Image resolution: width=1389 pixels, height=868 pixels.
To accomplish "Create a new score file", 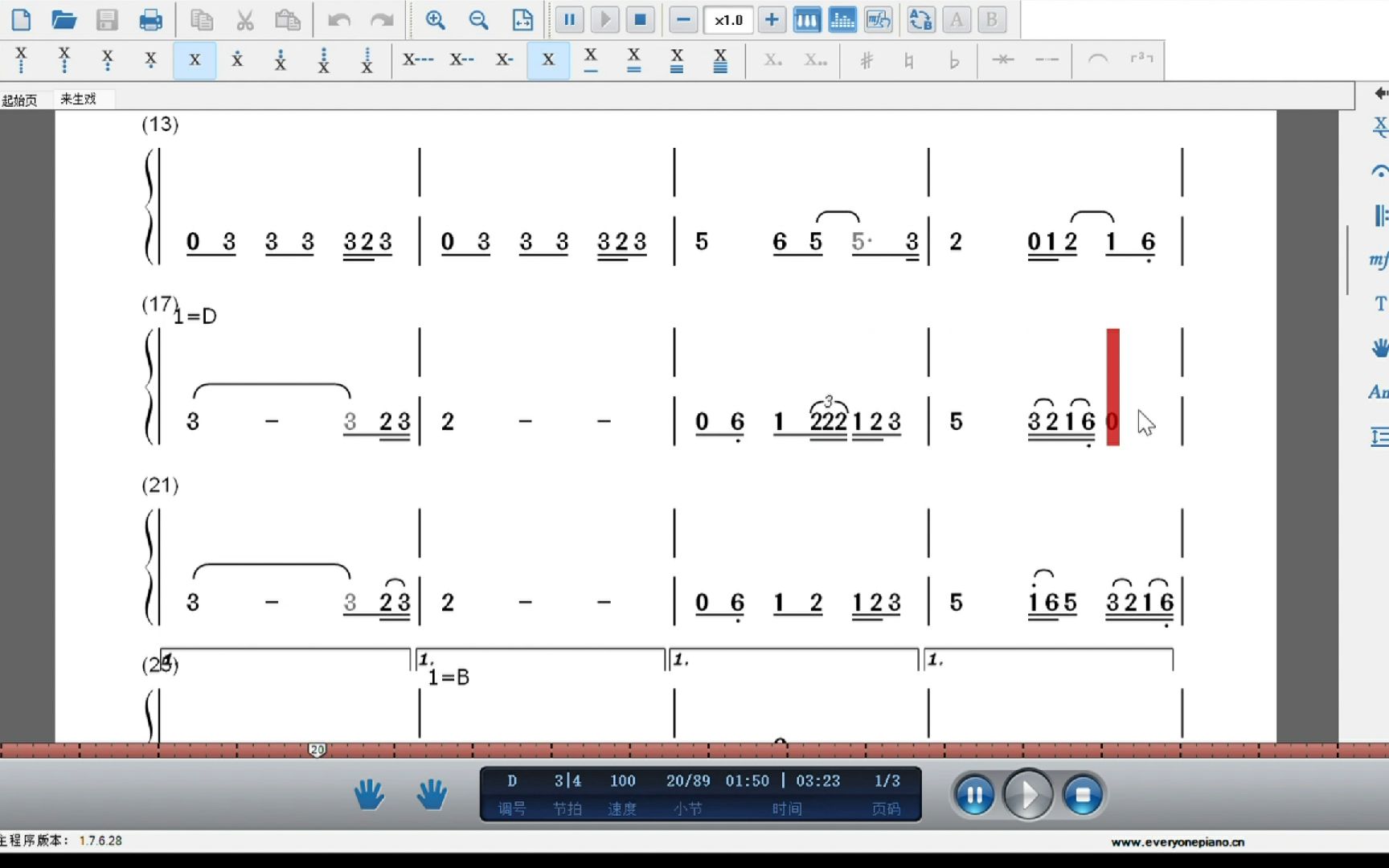I will 22,20.
